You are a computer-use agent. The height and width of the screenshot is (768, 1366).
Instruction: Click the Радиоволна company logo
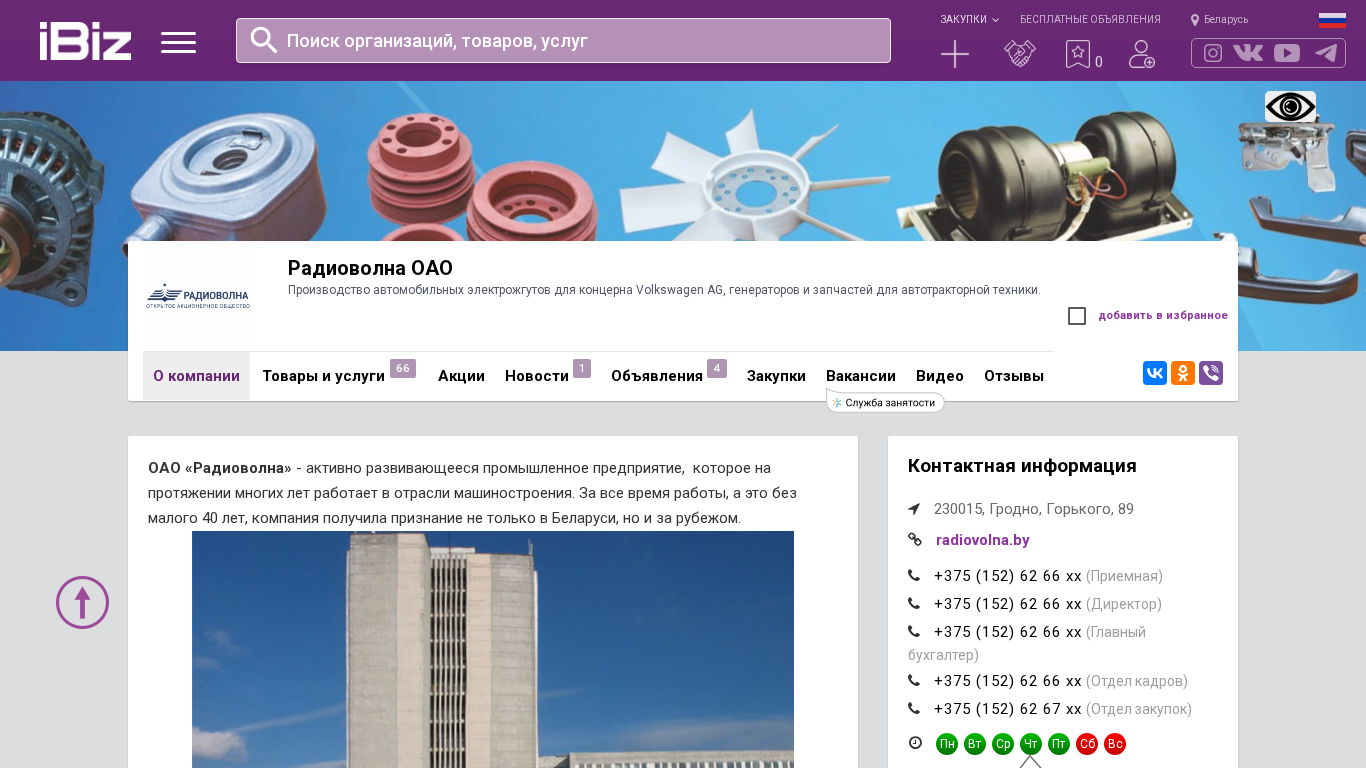[197, 296]
